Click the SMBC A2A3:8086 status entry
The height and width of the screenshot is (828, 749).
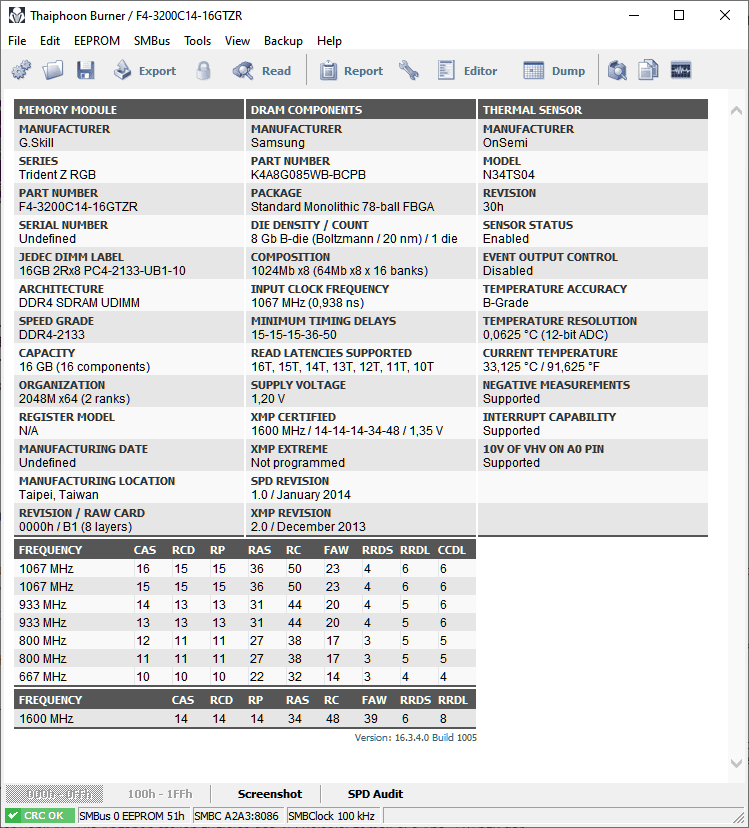pyautogui.click(x=237, y=816)
